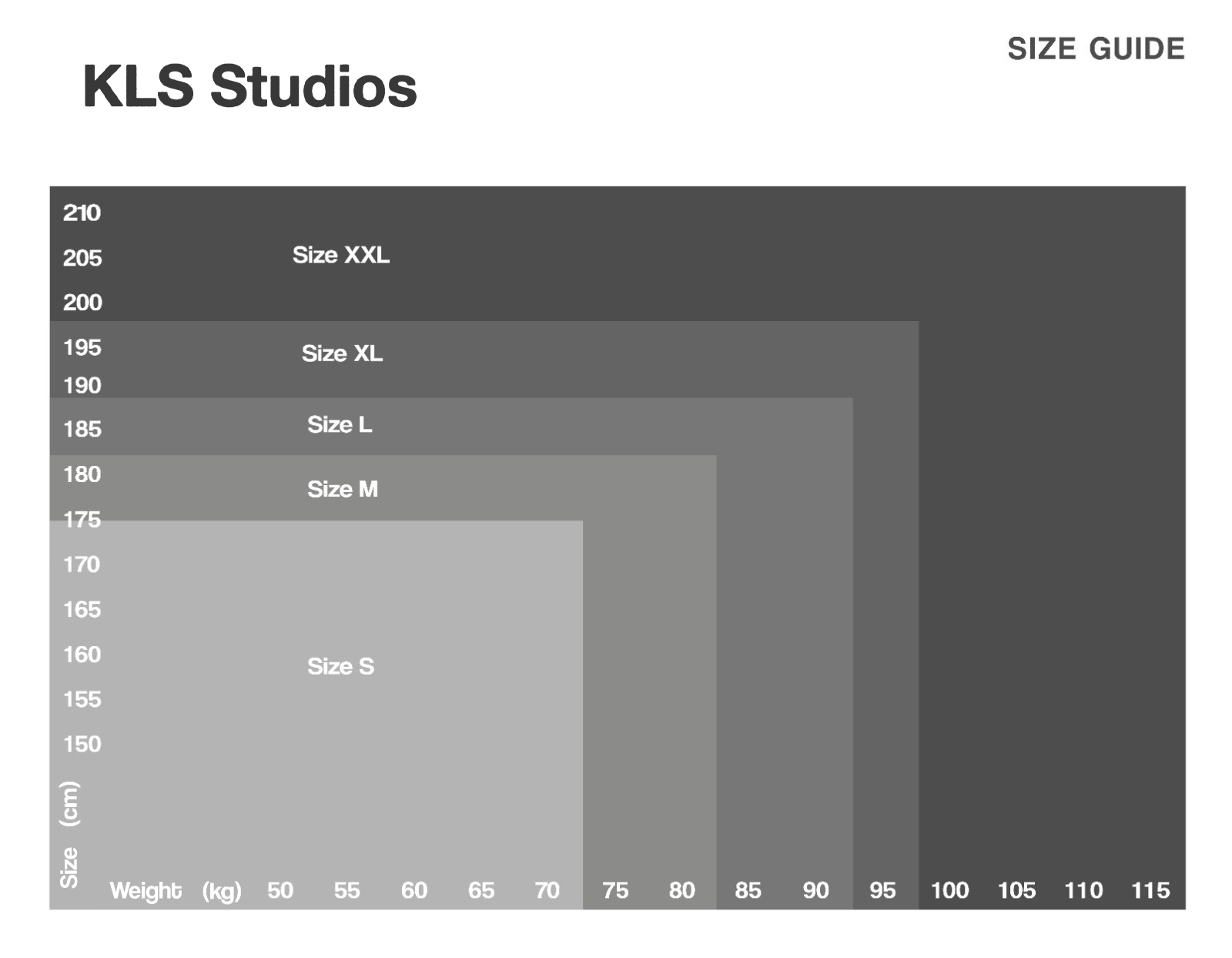Click the 50 weight value

[x=280, y=890]
